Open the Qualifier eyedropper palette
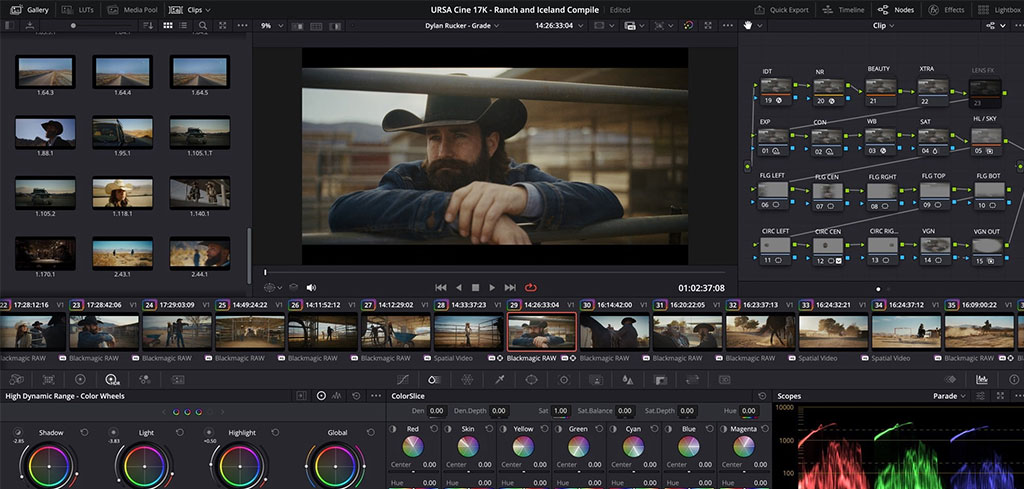The height and width of the screenshot is (489, 1024). pos(500,379)
